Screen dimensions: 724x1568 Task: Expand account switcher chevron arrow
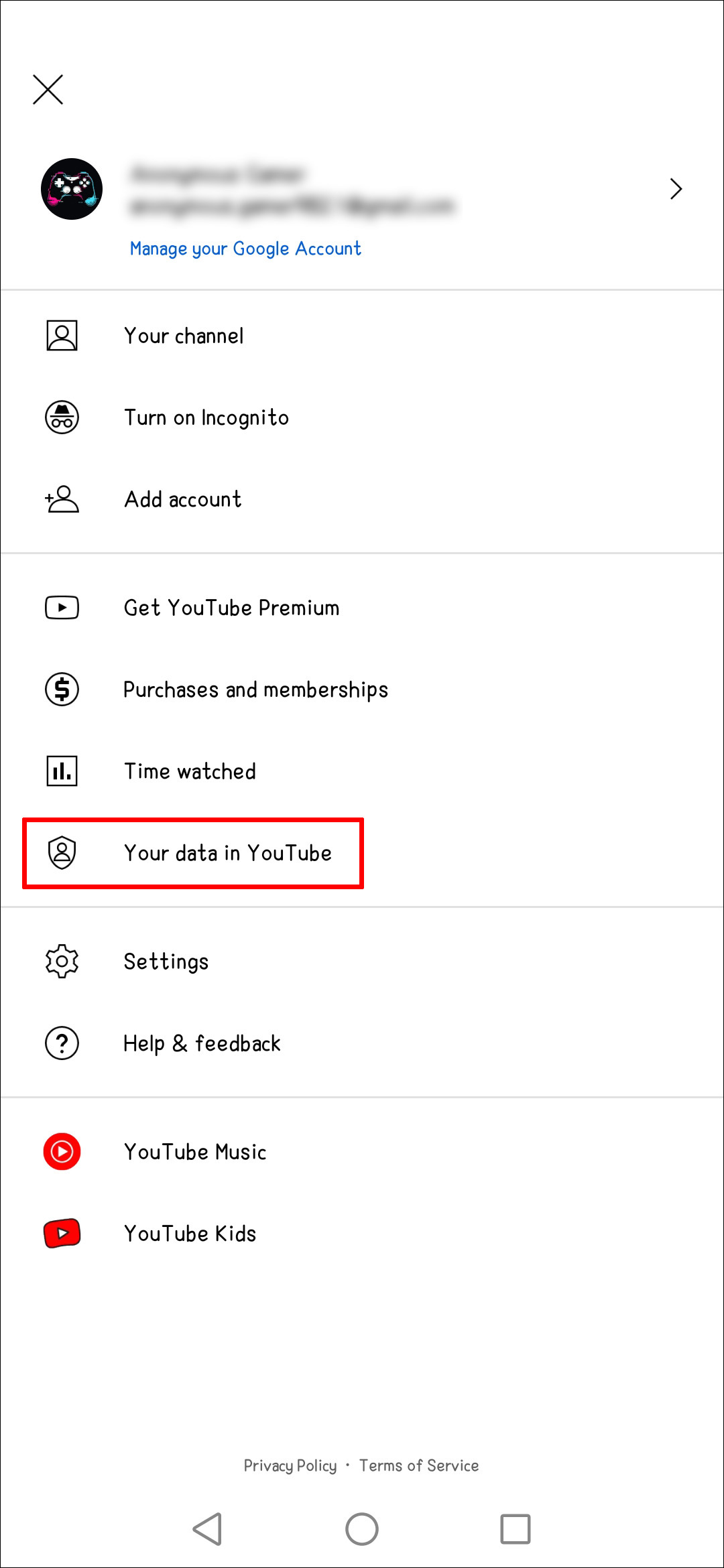tap(676, 189)
